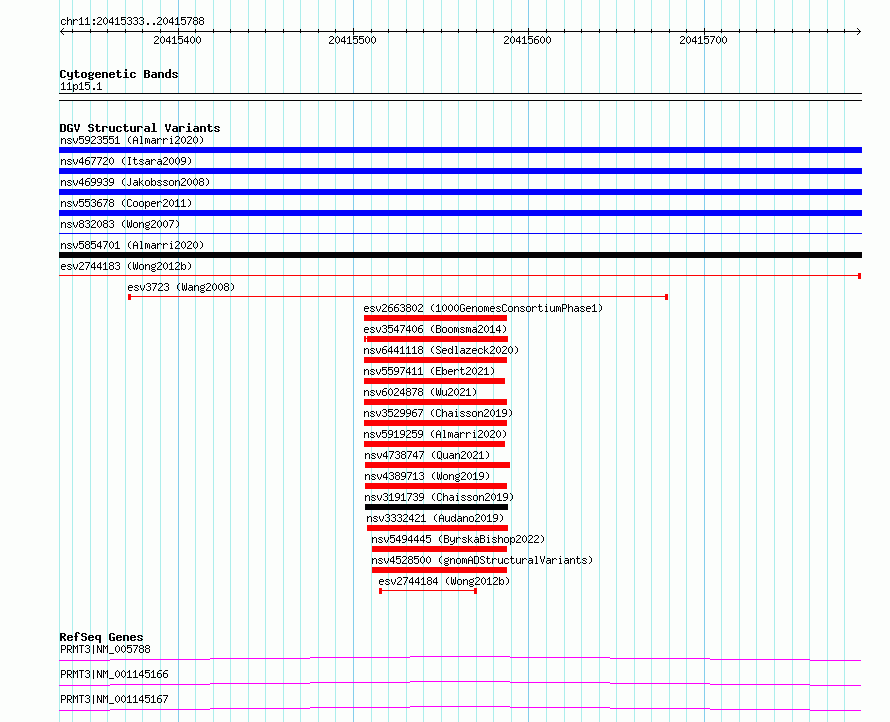This screenshot has height=722, width=890.
Task: Open nsv832083 (Wong2007) variant label
Action: tap(120, 224)
